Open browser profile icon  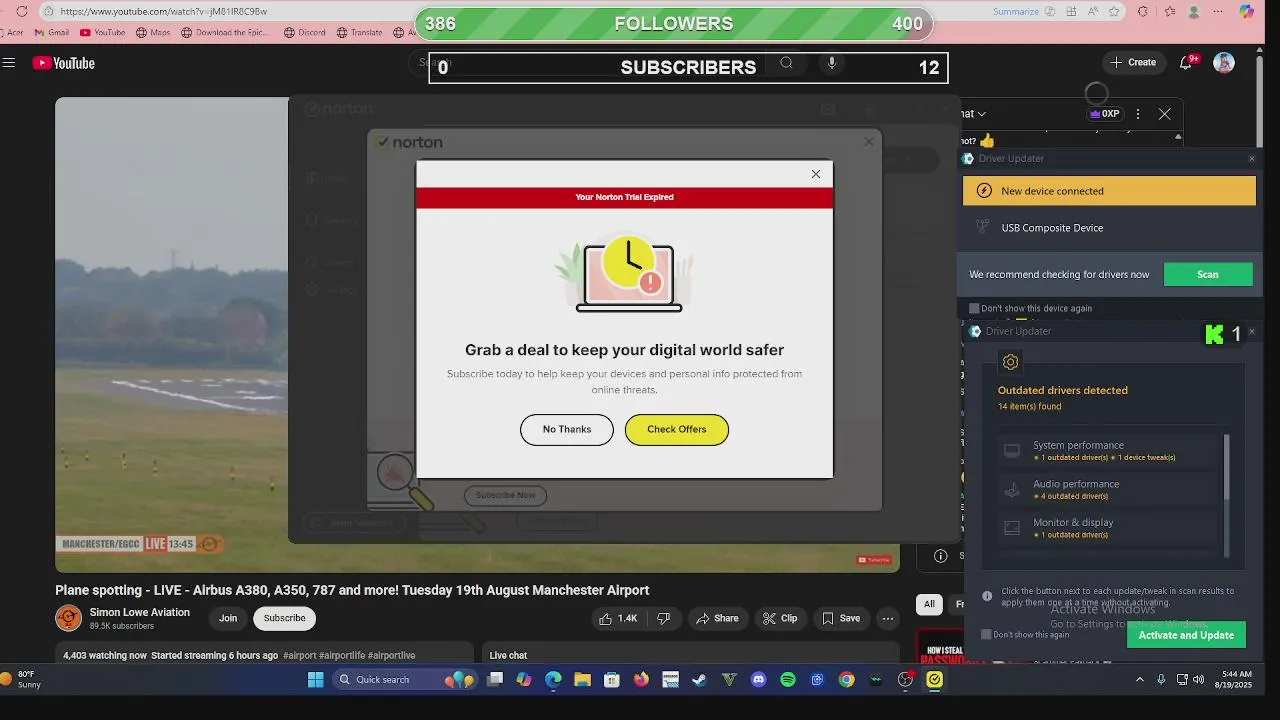point(1194,11)
